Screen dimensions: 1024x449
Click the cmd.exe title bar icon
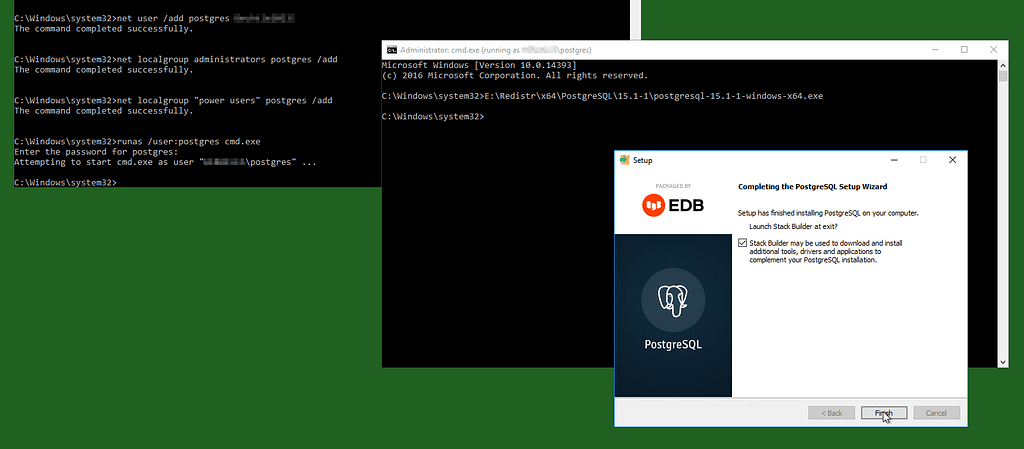point(392,50)
